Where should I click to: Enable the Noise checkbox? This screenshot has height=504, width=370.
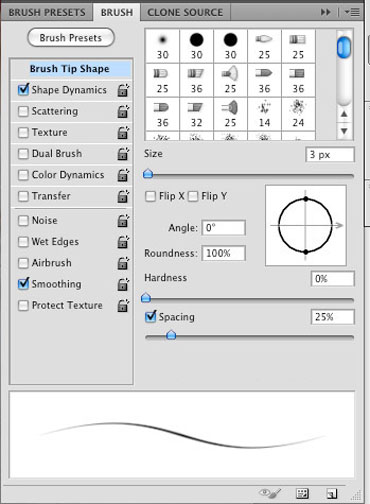click(23, 221)
